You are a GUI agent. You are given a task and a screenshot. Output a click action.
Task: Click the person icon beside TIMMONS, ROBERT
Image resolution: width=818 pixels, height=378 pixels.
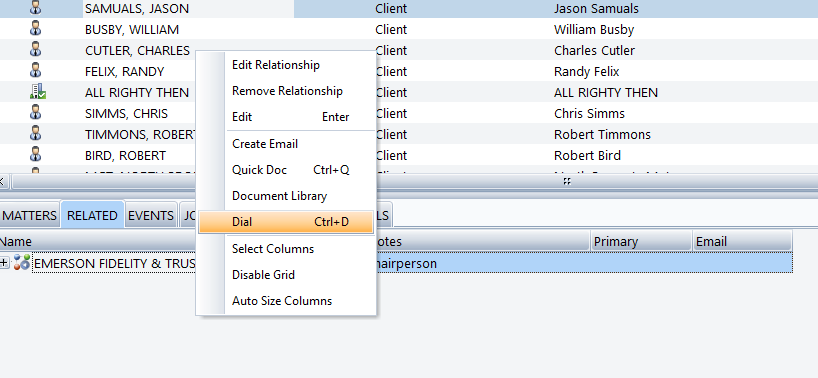pos(35,134)
